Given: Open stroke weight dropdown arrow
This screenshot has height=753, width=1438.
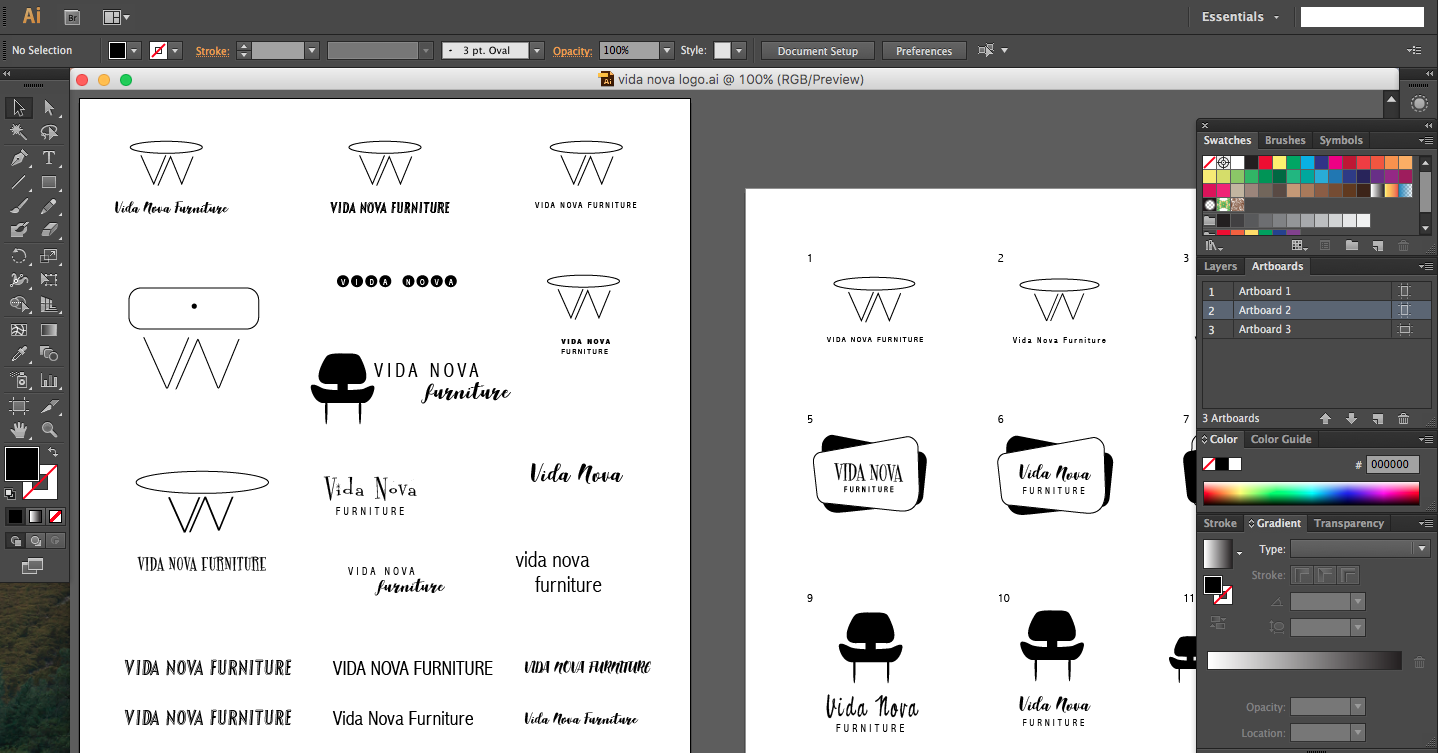Looking at the screenshot, I should click(312, 50).
